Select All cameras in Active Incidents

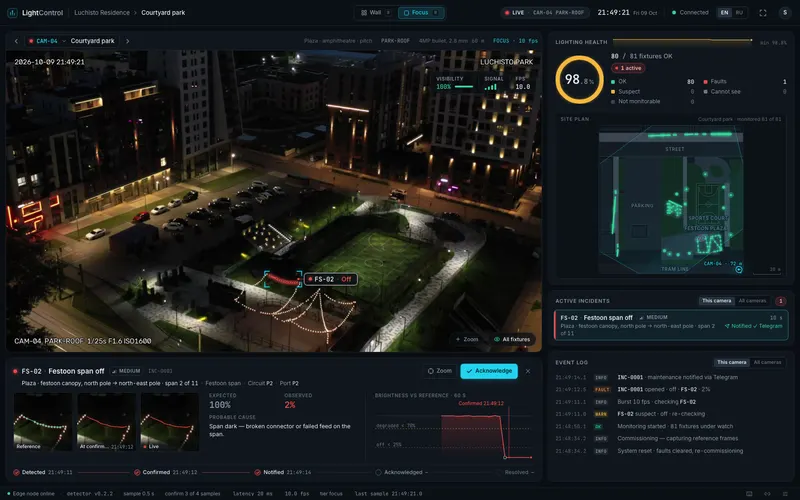click(752, 301)
